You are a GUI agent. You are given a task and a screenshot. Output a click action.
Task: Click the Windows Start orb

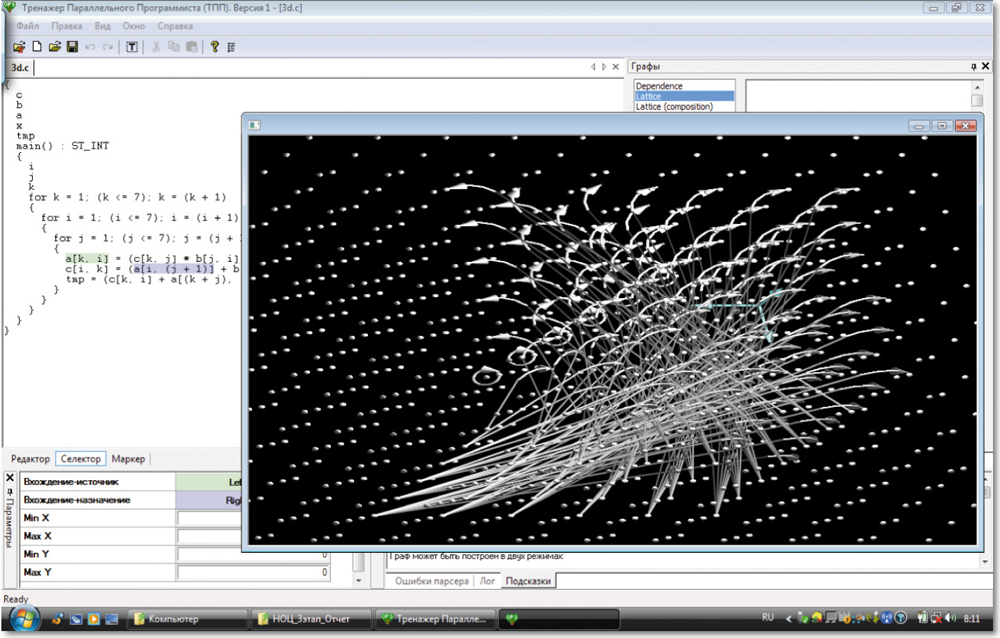point(22,618)
